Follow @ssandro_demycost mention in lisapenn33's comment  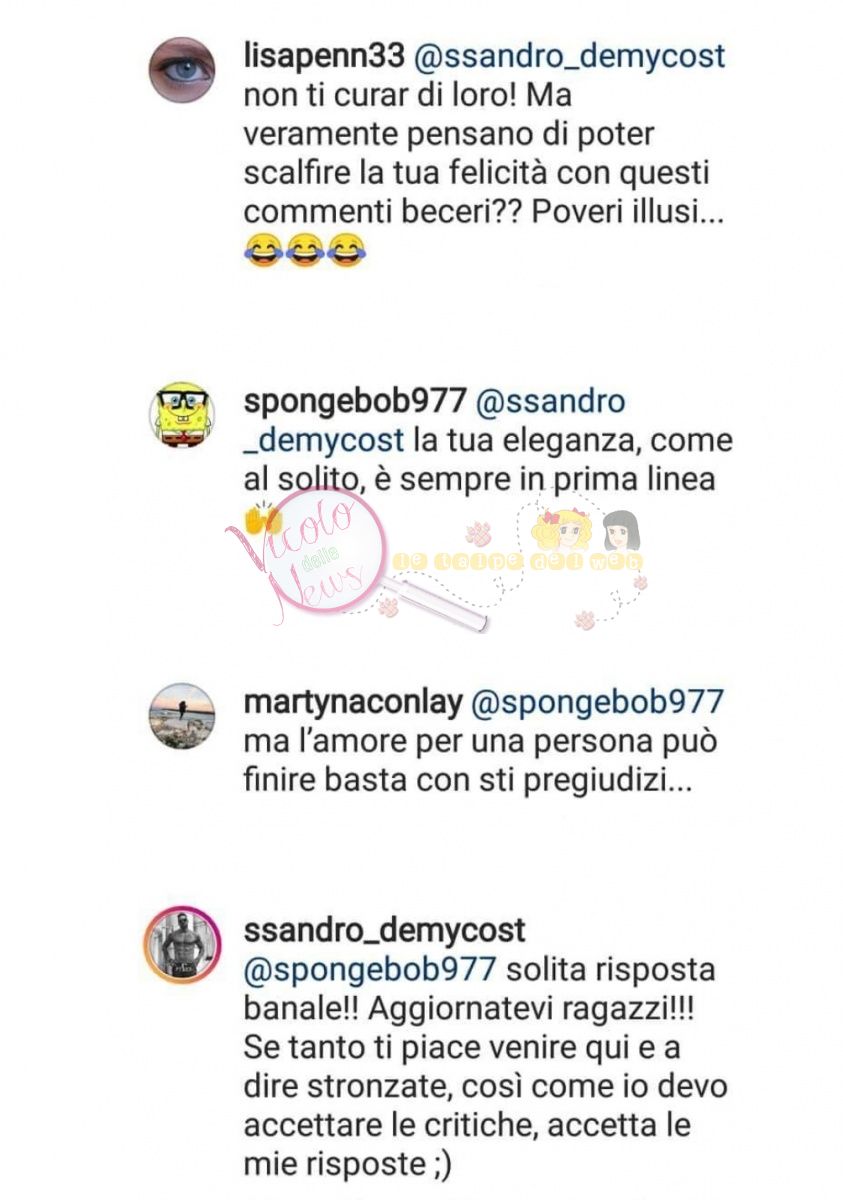569,57
